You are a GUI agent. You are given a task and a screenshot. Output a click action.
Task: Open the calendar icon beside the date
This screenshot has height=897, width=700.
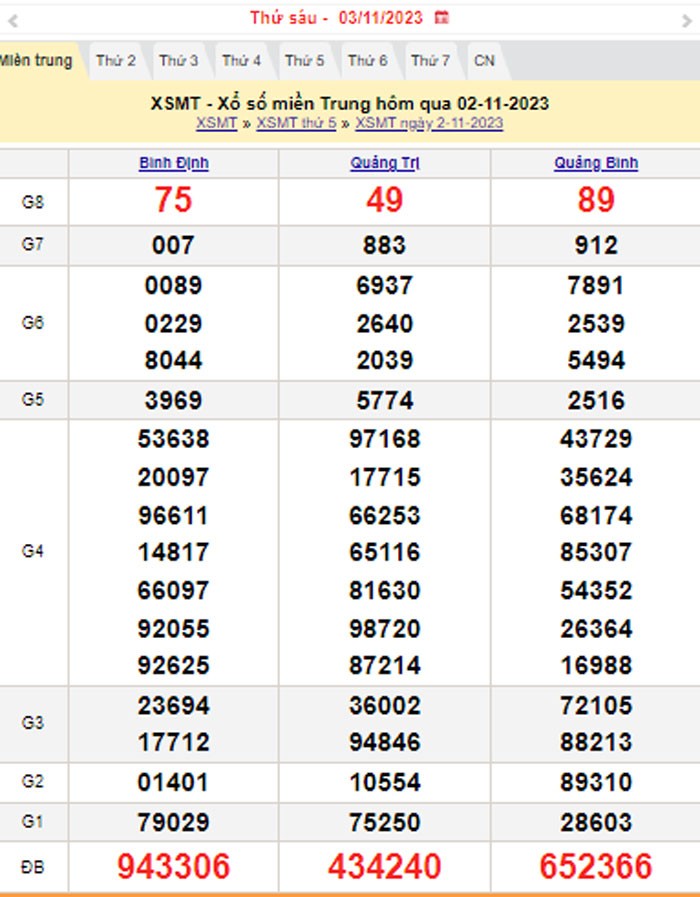(x=442, y=18)
